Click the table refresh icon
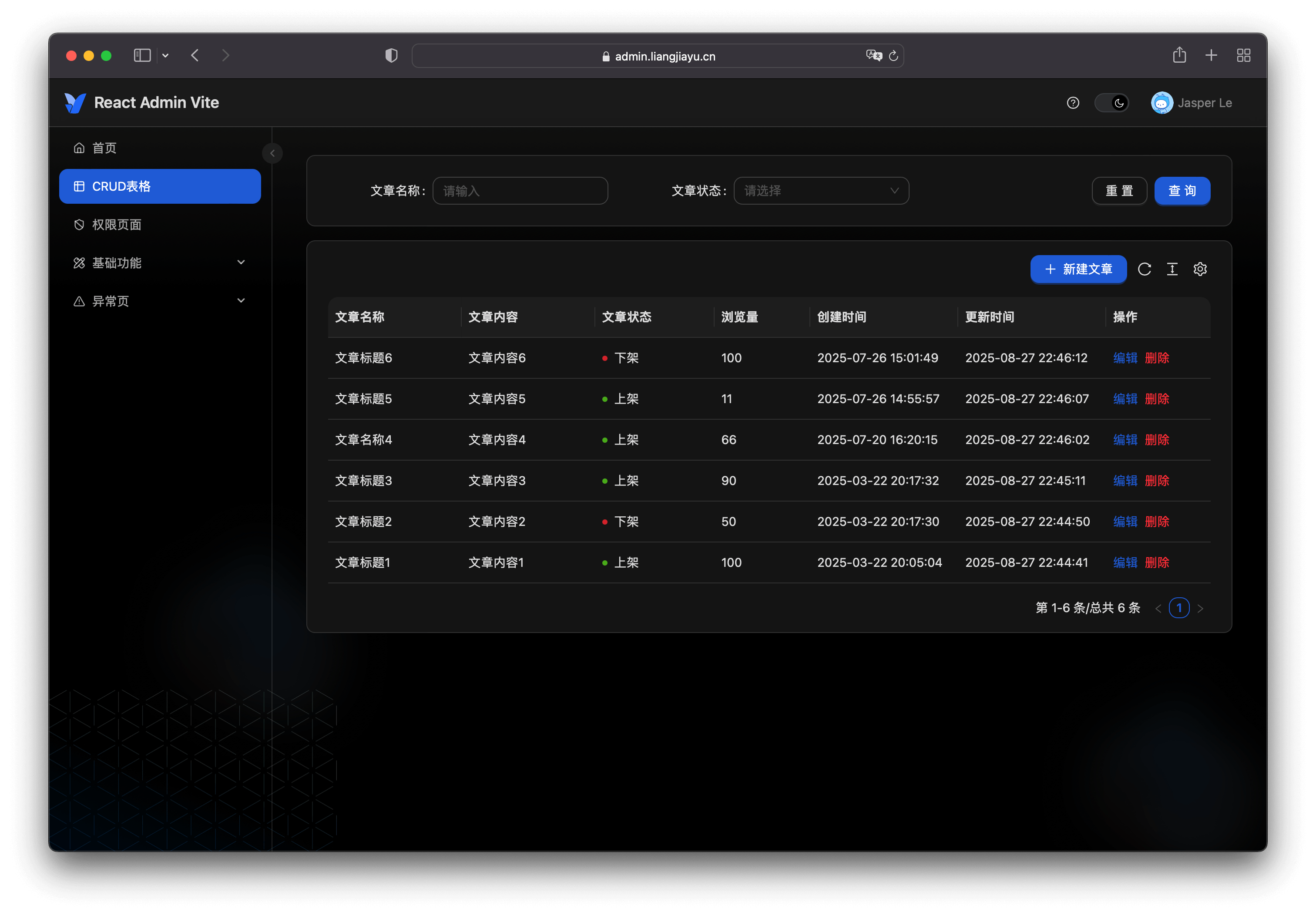The height and width of the screenshot is (916, 1316). tap(1144, 269)
